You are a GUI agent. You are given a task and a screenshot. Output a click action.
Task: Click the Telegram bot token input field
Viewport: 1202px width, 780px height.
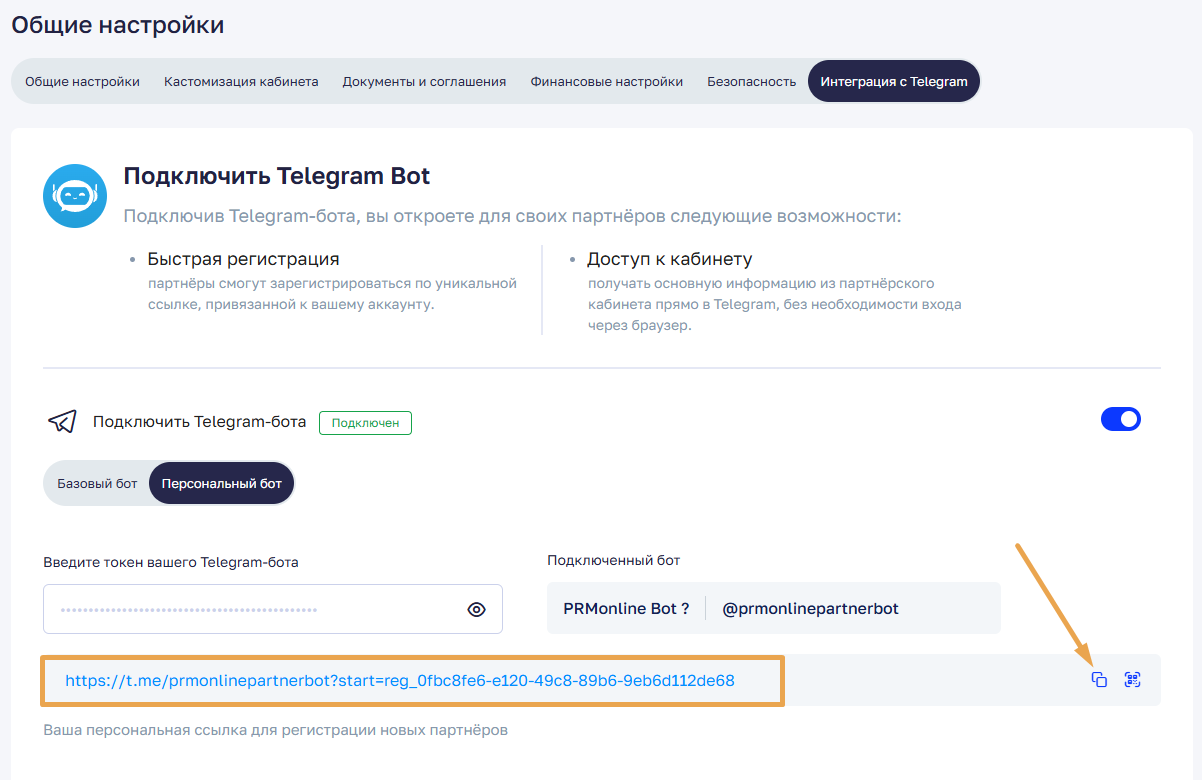point(250,609)
